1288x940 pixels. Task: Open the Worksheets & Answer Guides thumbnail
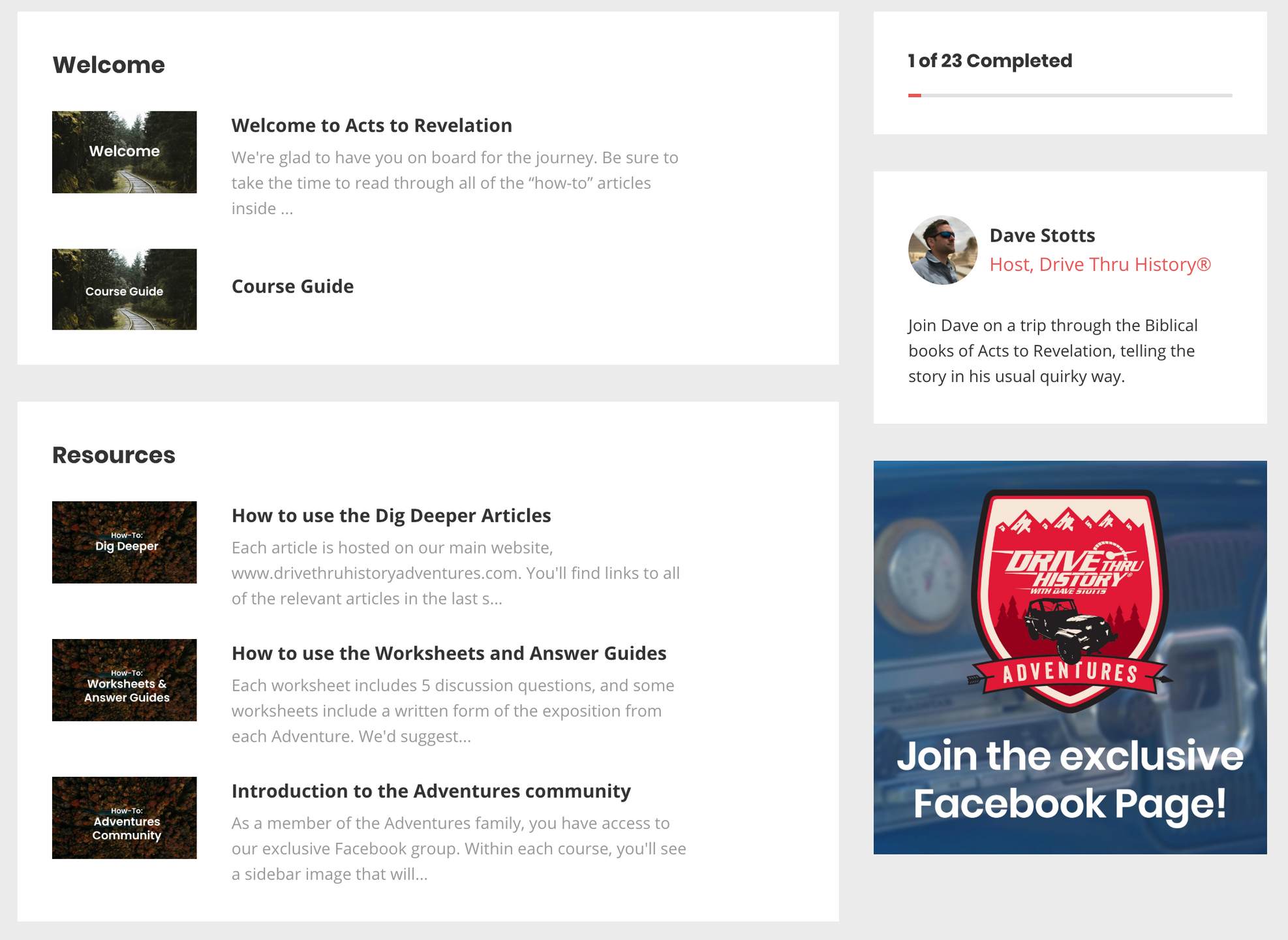124,680
